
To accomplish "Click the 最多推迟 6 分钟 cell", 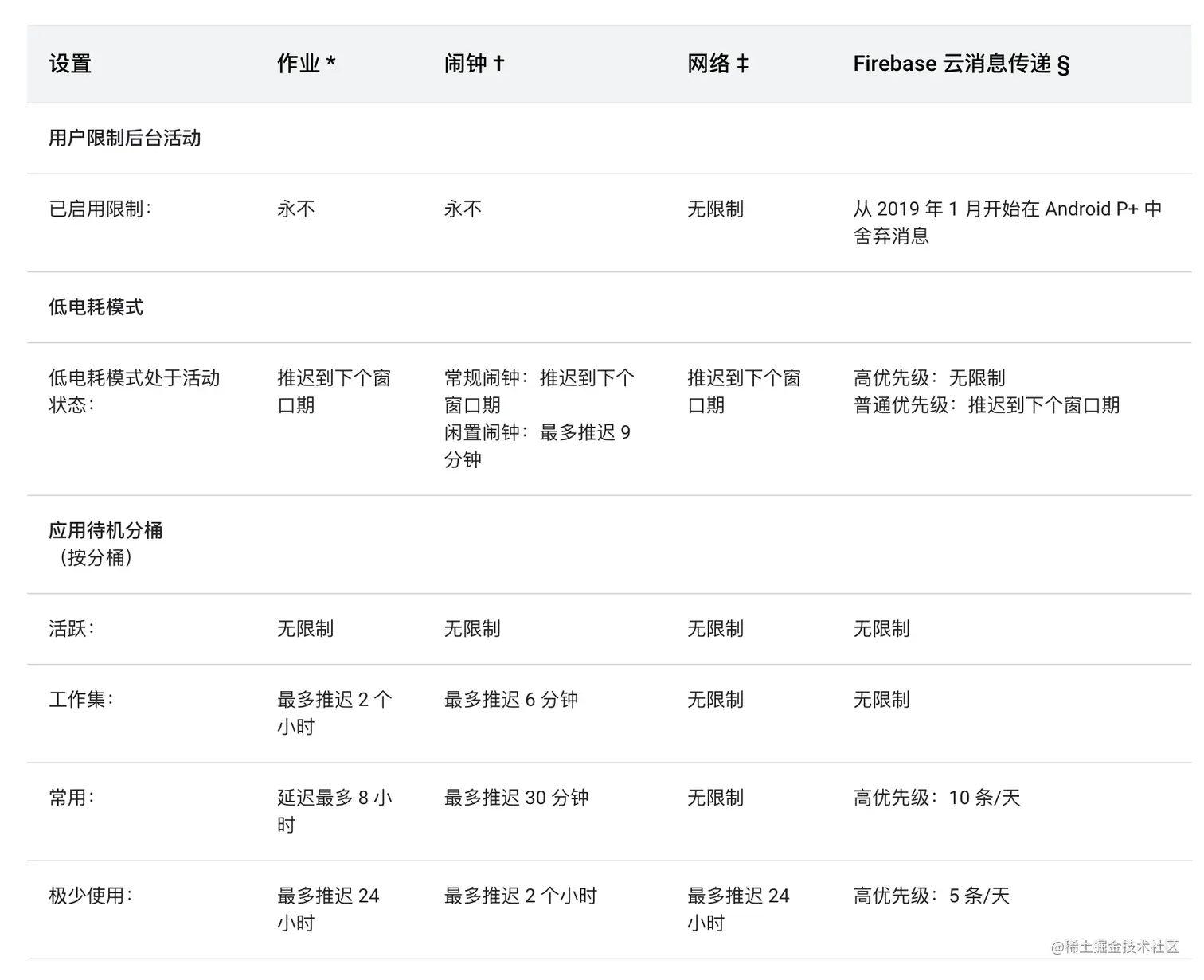I will (511, 700).
